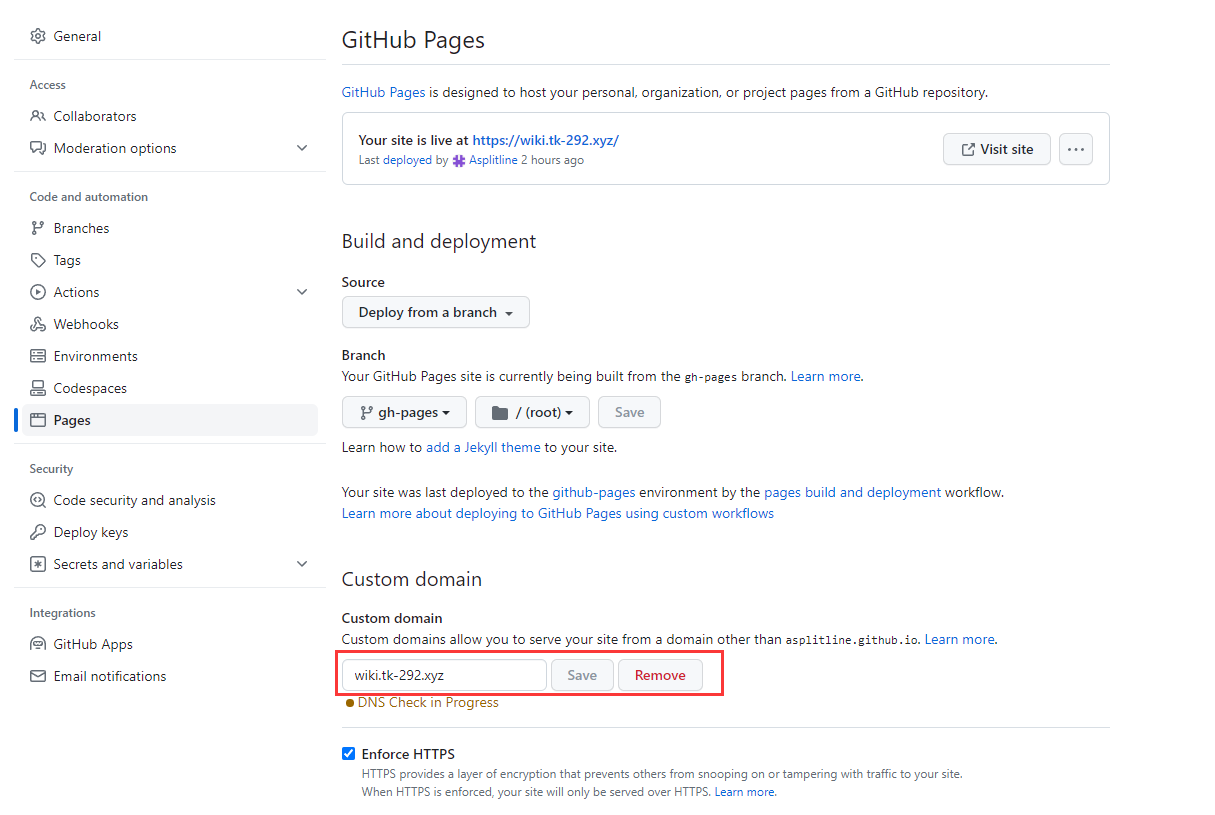Expand the Actions section chevron

(x=302, y=292)
